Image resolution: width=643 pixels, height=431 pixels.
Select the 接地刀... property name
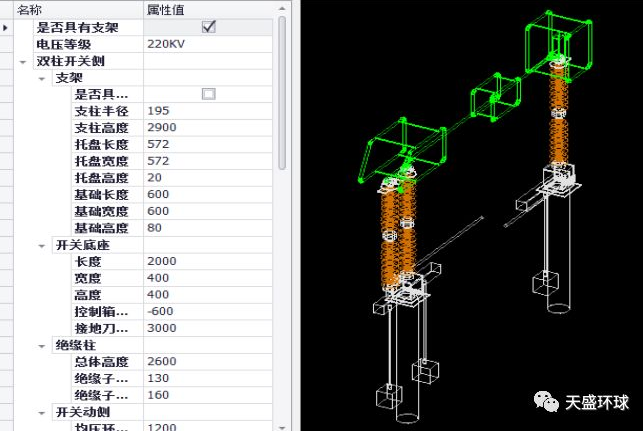point(101,328)
